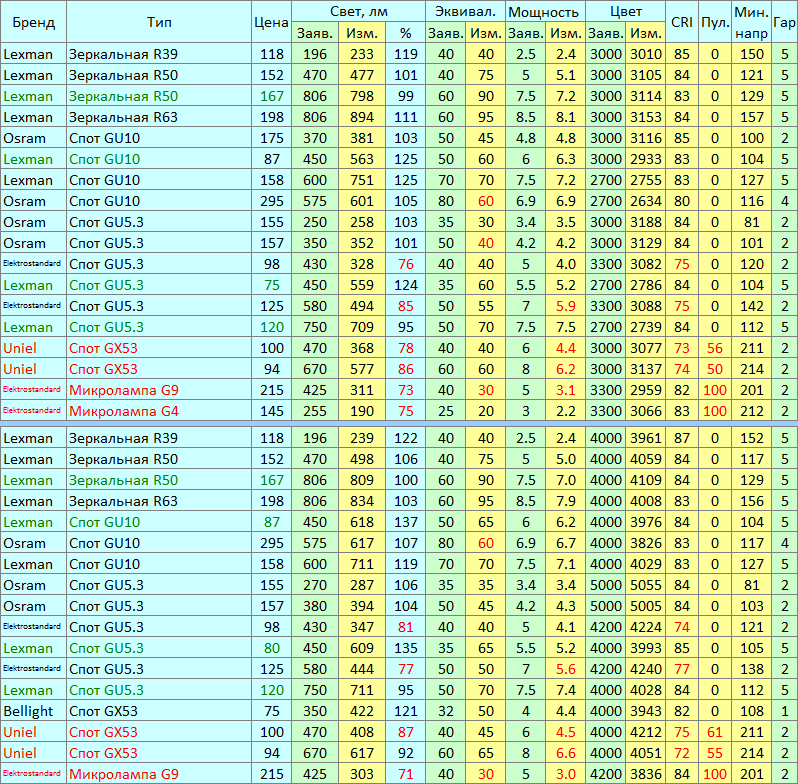Select measured color temperature 5055
798x784 pixels.
click(x=645, y=585)
